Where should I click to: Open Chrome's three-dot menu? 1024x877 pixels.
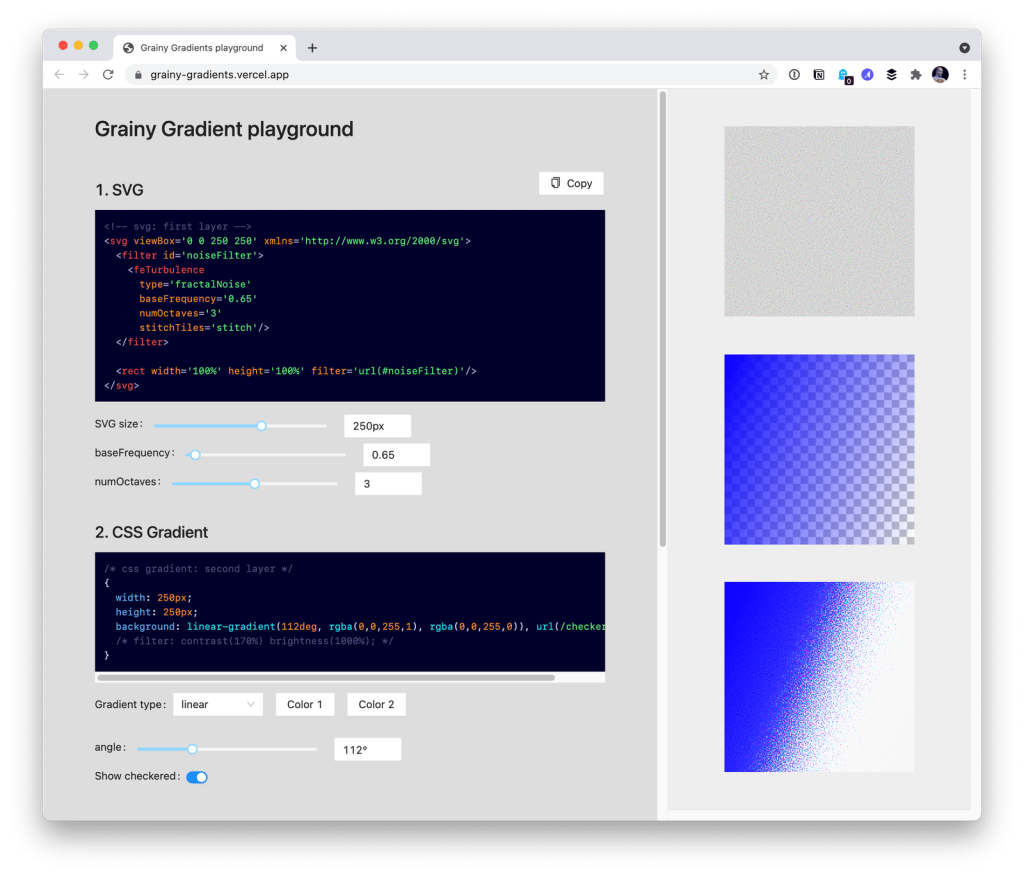pos(964,75)
